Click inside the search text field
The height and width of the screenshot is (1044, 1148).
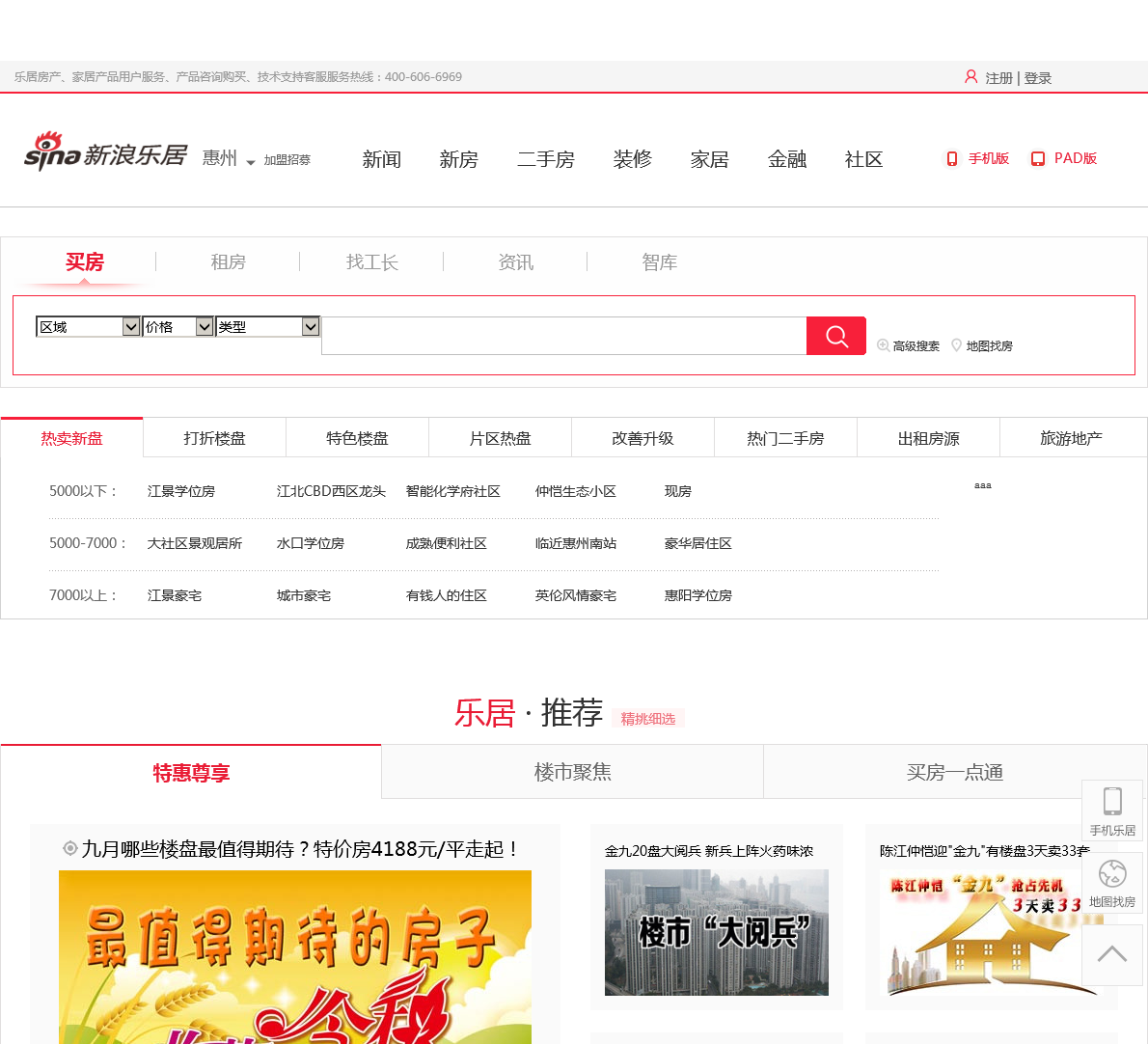click(563, 336)
